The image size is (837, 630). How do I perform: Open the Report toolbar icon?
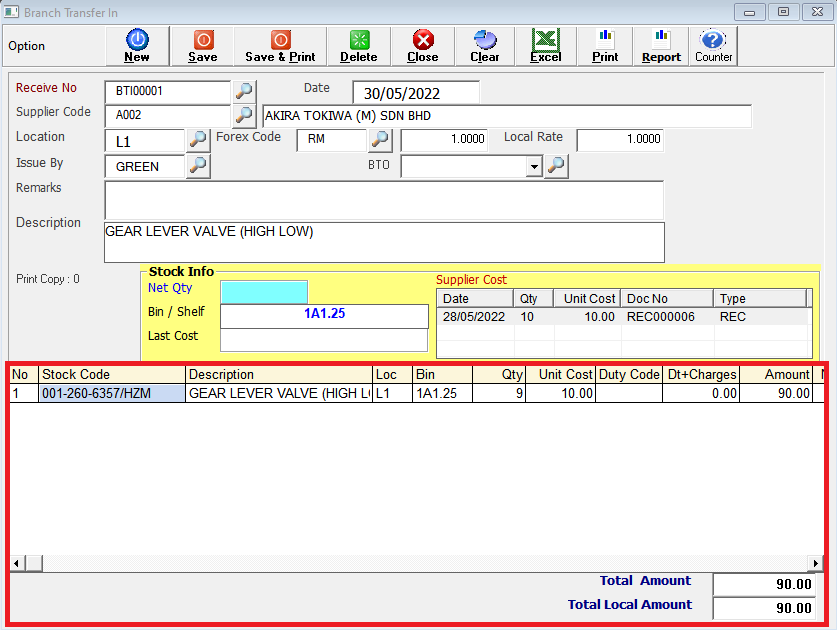[x=661, y=46]
